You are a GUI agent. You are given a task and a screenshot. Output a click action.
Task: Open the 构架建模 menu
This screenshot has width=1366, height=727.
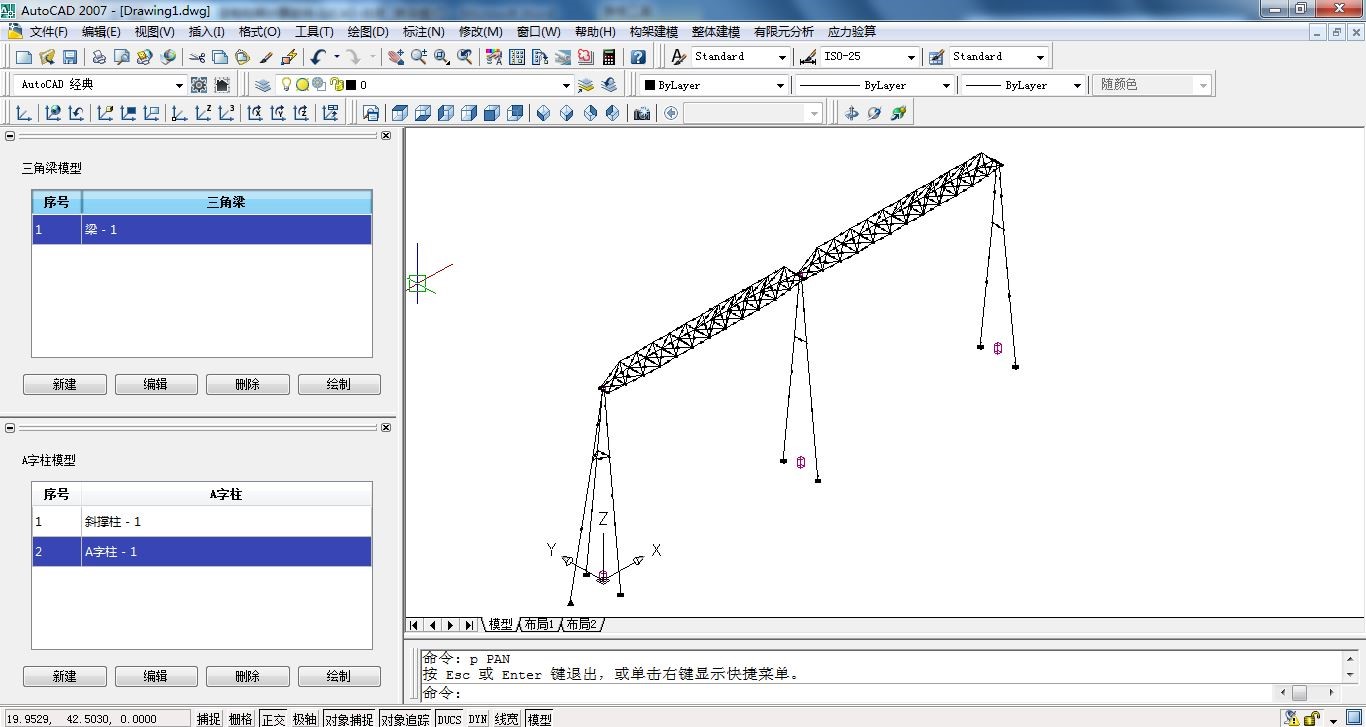[653, 32]
